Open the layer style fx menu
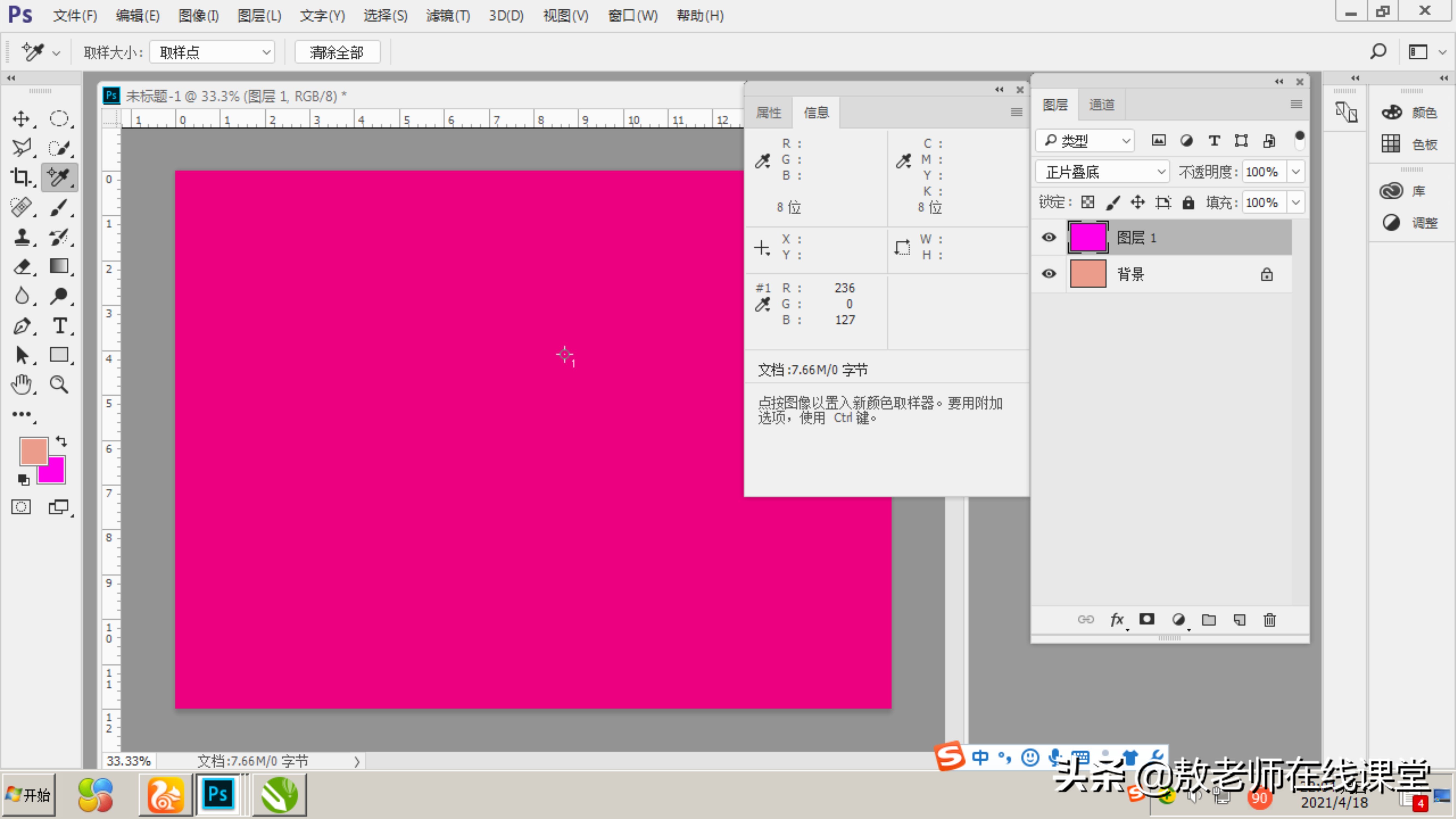1456x819 pixels. (1117, 620)
